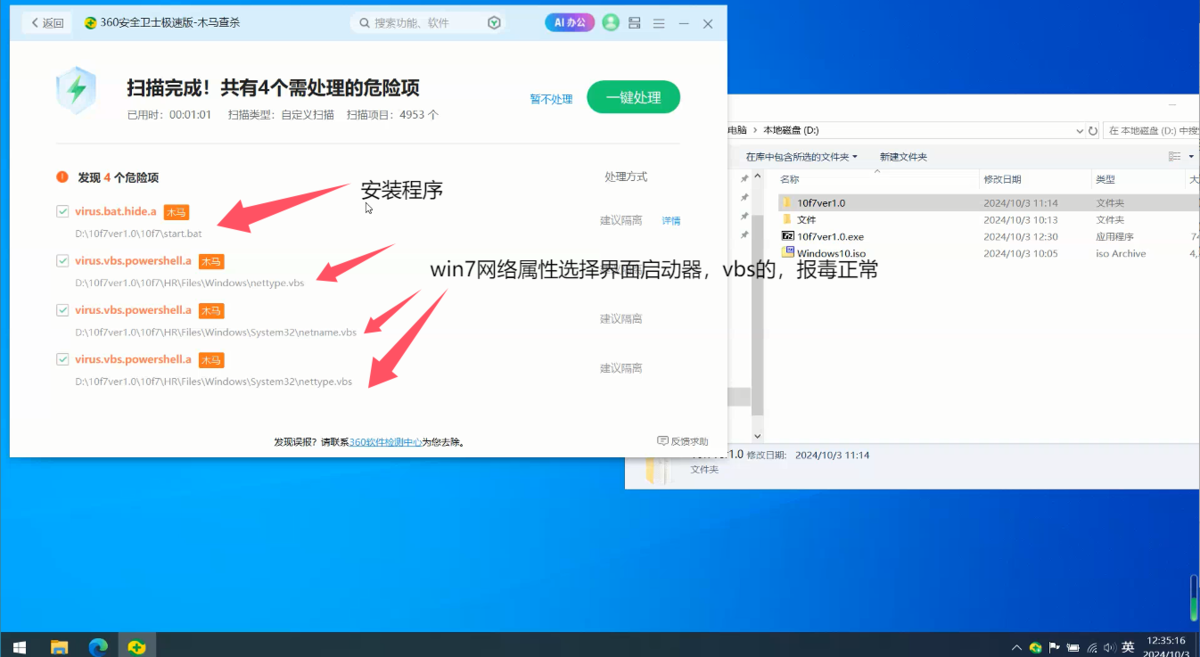
Task: Open Microsoft Edge from the taskbar
Action: pyautogui.click(x=98, y=647)
